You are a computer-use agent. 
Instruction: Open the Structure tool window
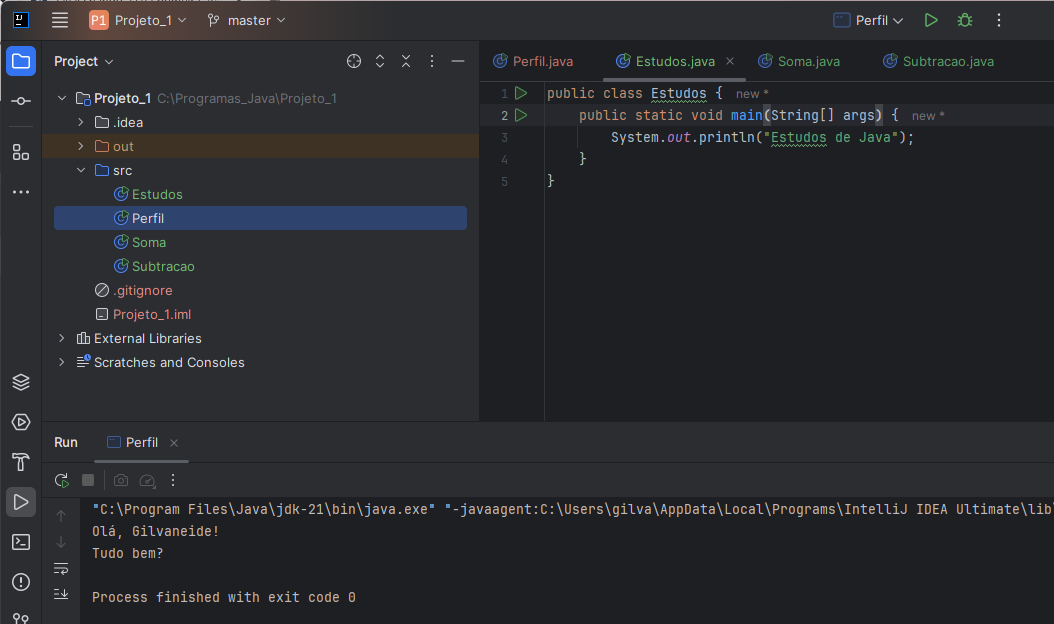coord(21,153)
